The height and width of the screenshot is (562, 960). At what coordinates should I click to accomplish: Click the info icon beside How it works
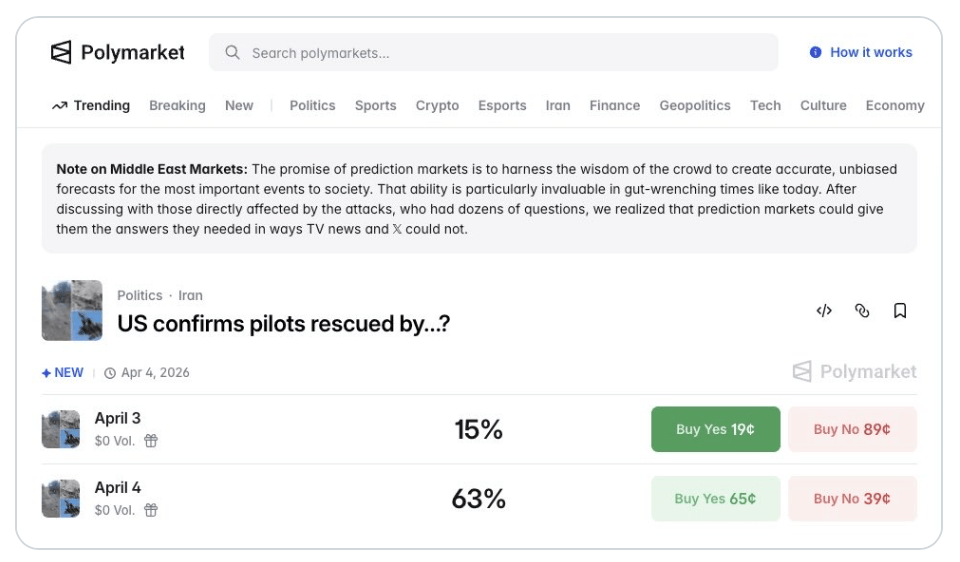point(816,53)
